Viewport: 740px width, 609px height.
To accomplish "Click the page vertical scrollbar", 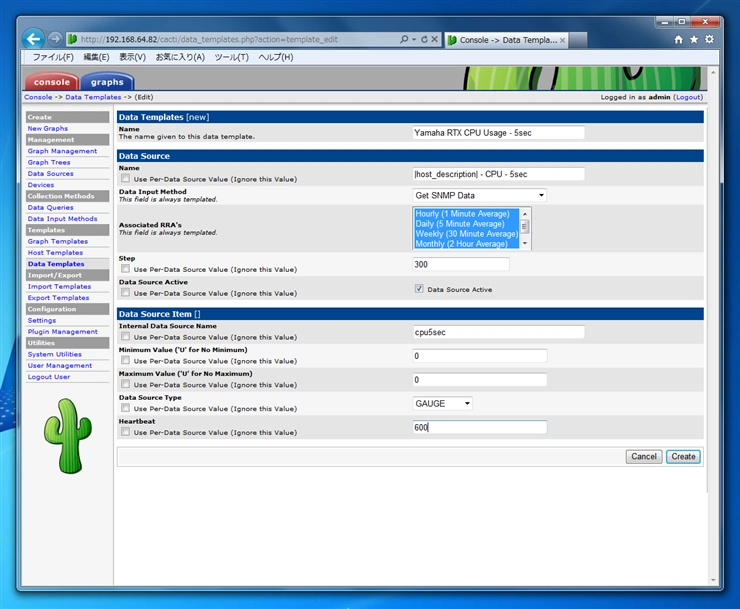I will pyautogui.click(x=713, y=326).
